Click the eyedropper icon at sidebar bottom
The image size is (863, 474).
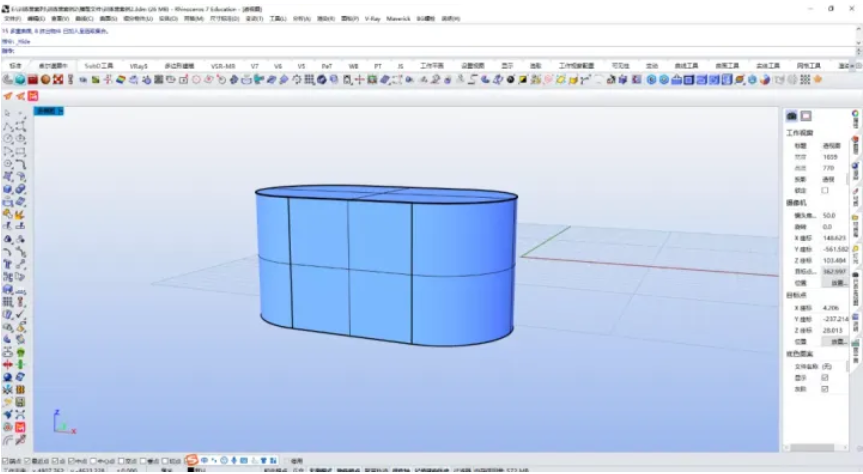20,440
